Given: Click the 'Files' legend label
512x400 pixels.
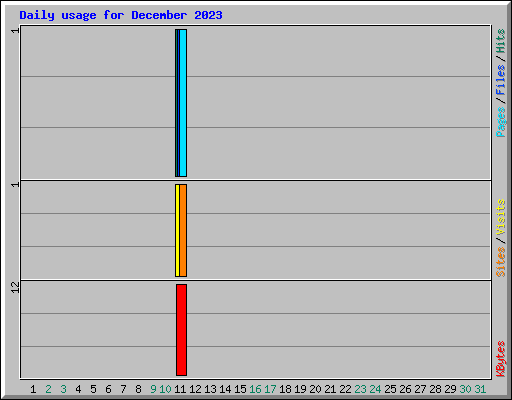Looking at the screenshot, I should click(x=500, y=80).
